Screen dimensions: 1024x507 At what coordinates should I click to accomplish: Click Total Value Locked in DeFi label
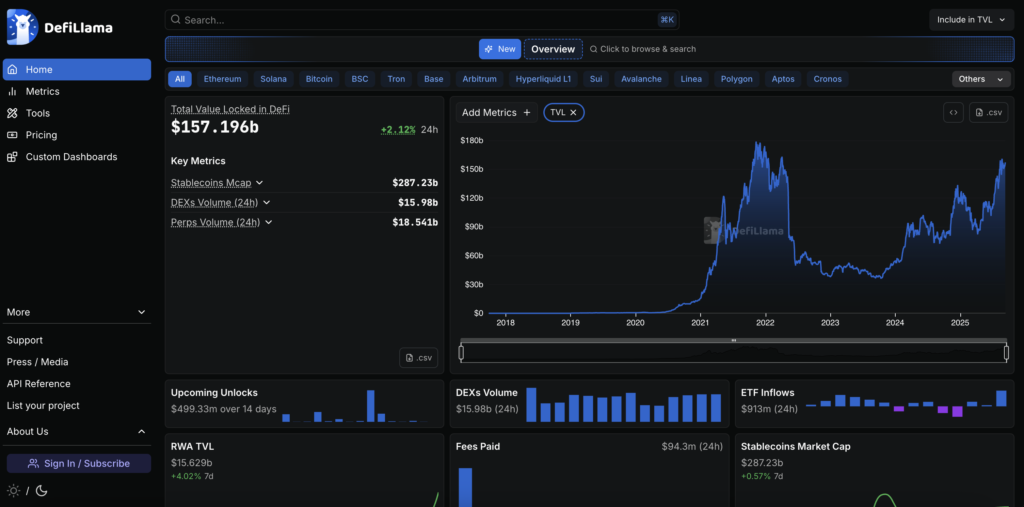pos(230,109)
